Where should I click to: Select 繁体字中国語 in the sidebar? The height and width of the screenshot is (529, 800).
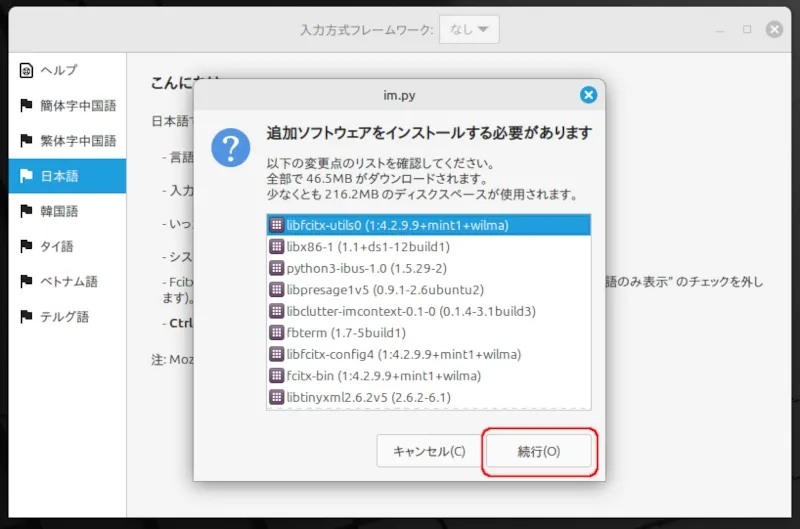pyautogui.click(x=78, y=141)
